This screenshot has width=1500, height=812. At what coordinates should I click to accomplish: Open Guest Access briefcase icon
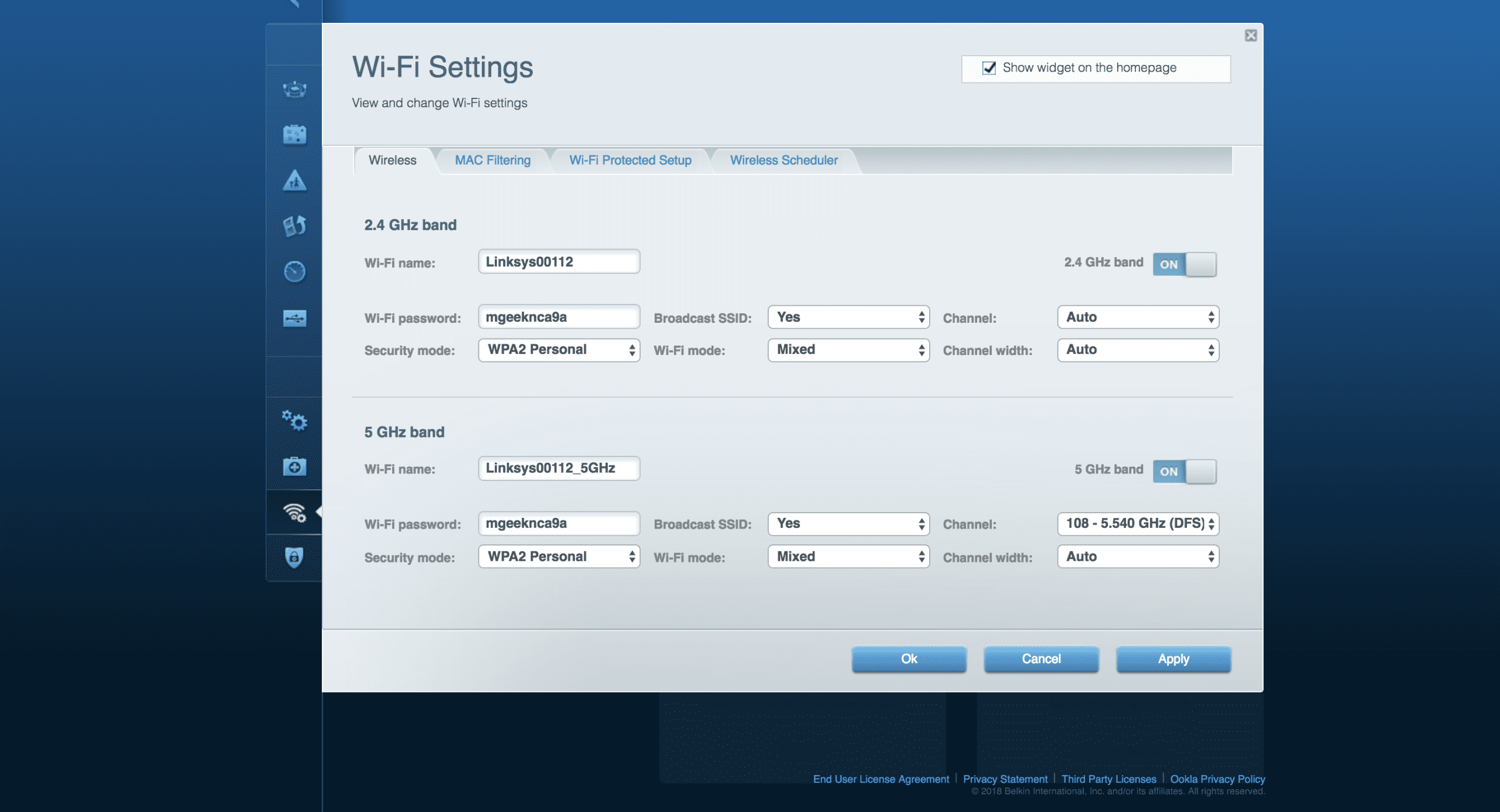point(294,135)
